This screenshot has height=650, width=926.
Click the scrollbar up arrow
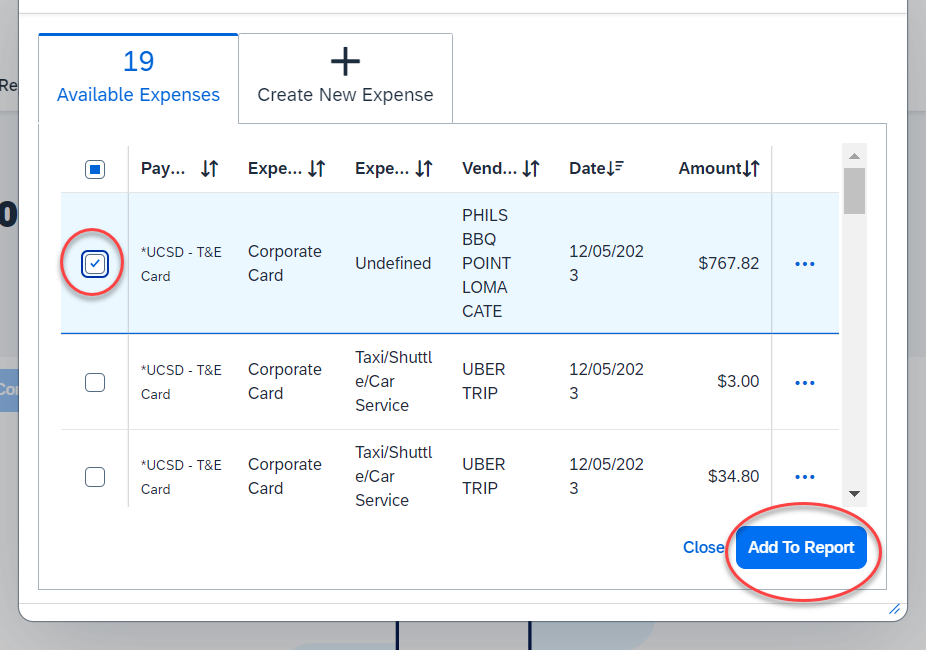pos(854,155)
